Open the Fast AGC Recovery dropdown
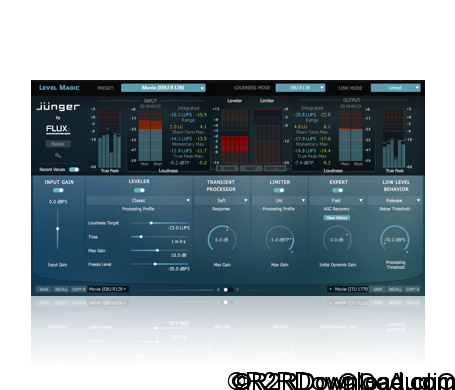 337,200
